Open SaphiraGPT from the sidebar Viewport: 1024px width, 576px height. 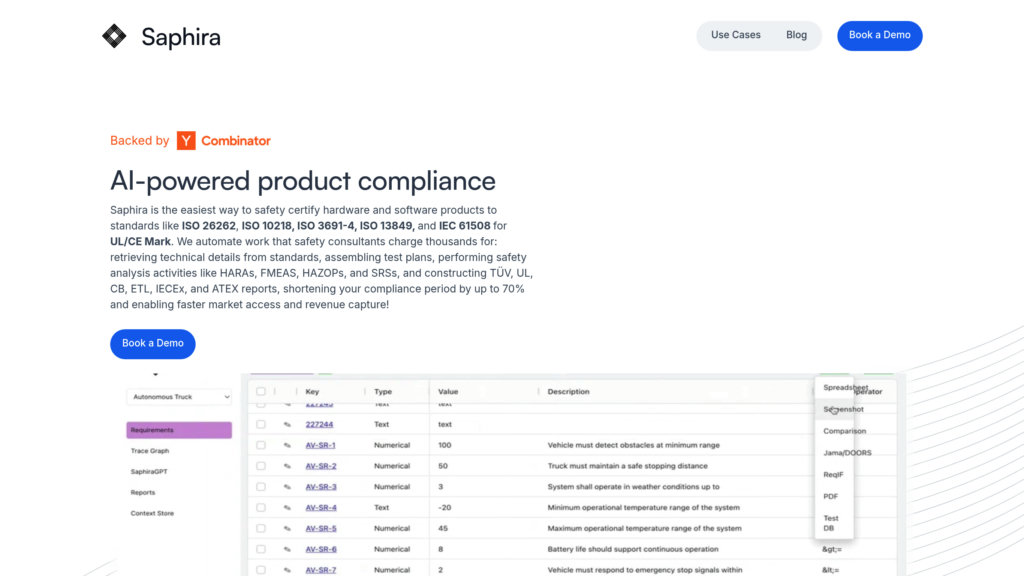point(149,472)
